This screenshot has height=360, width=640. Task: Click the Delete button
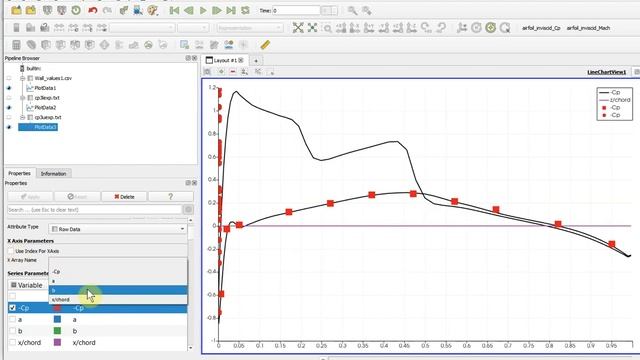pyautogui.click(x=124, y=197)
